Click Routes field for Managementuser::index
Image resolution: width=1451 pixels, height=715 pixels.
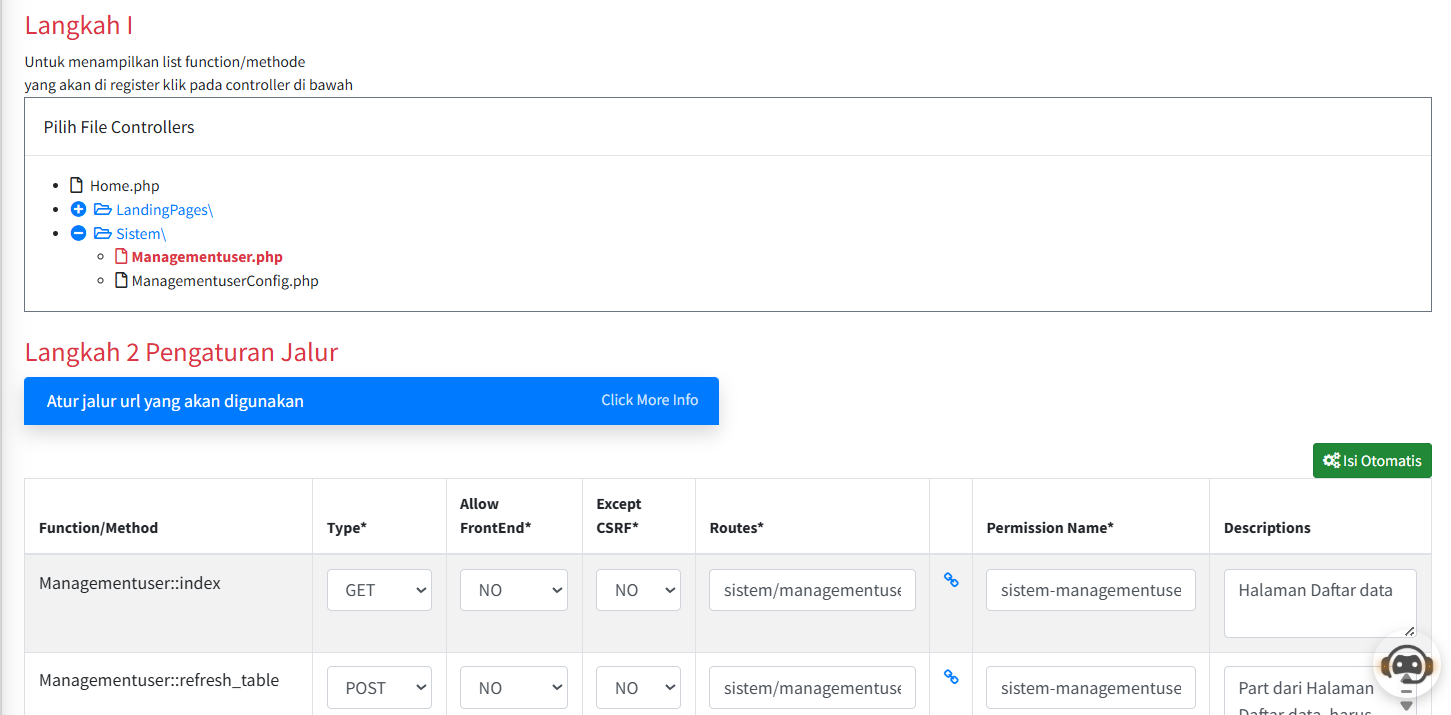pyautogui.click(x=812, y=590)
